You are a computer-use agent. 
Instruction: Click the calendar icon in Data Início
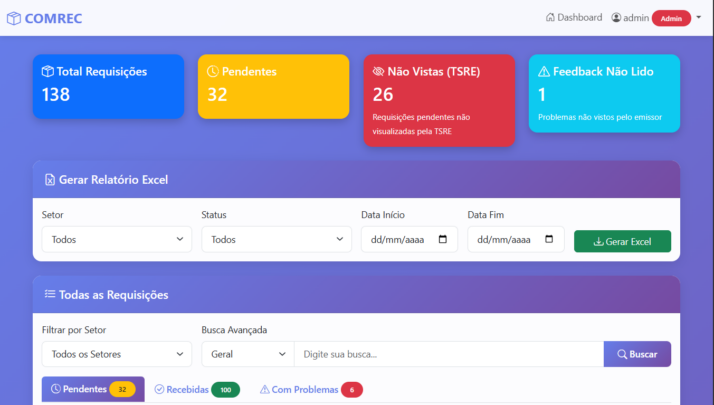pyautogui.click(x=442, y=240)
